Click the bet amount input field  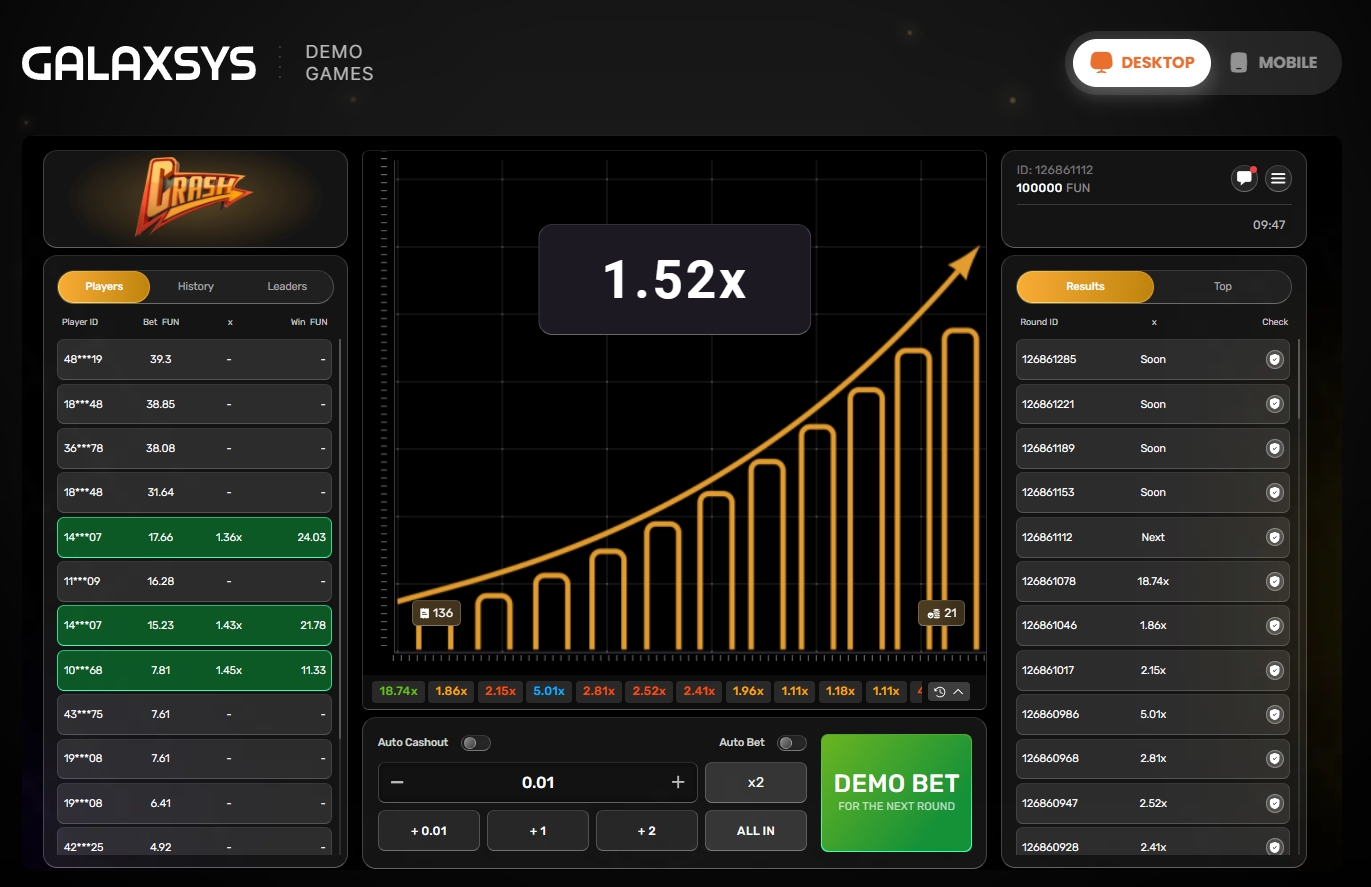(x=538, y=782)
